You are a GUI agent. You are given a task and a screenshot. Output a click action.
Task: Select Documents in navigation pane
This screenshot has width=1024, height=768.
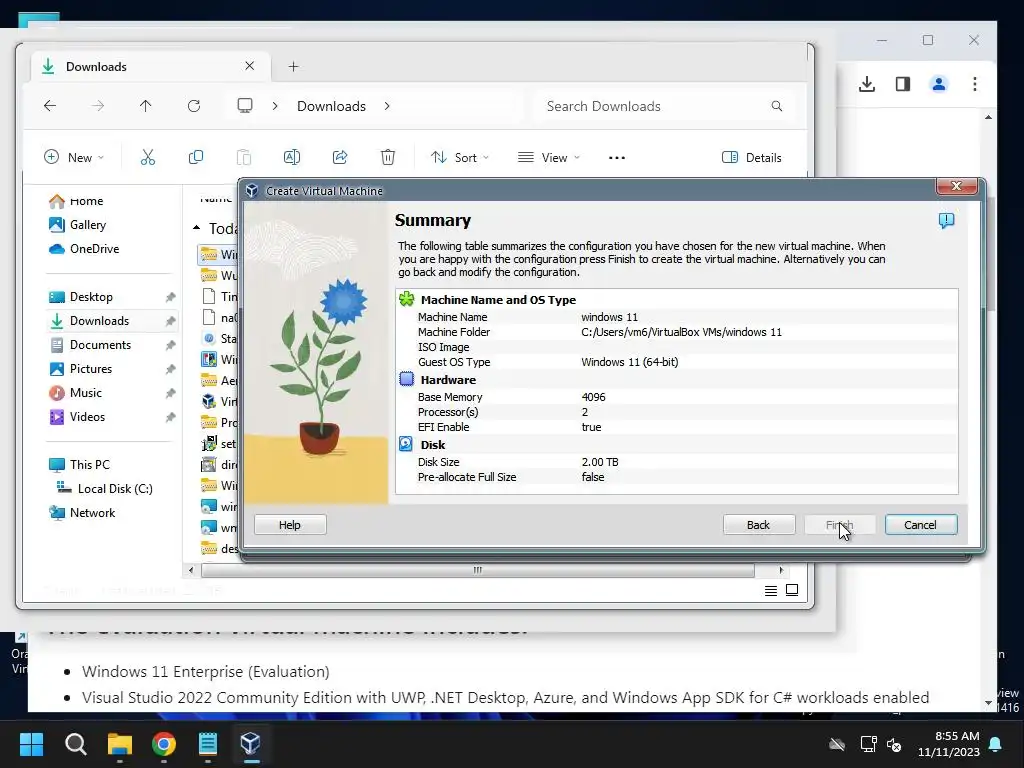(x=101, y=345)
